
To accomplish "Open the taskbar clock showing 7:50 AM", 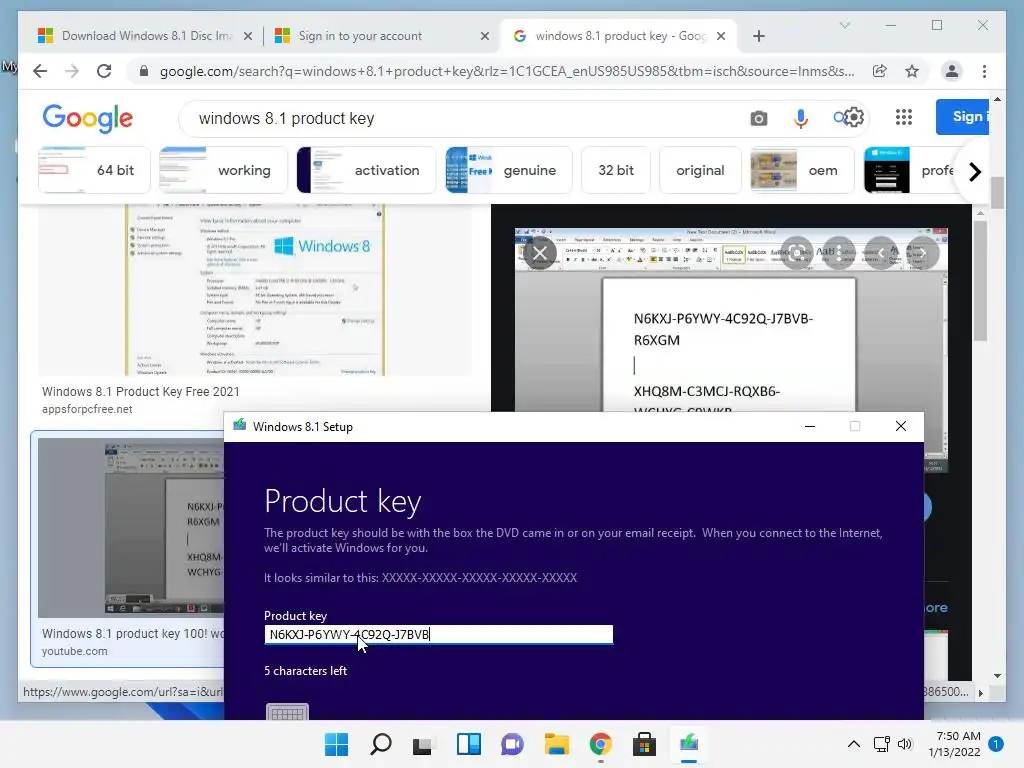I will [955, 744].
